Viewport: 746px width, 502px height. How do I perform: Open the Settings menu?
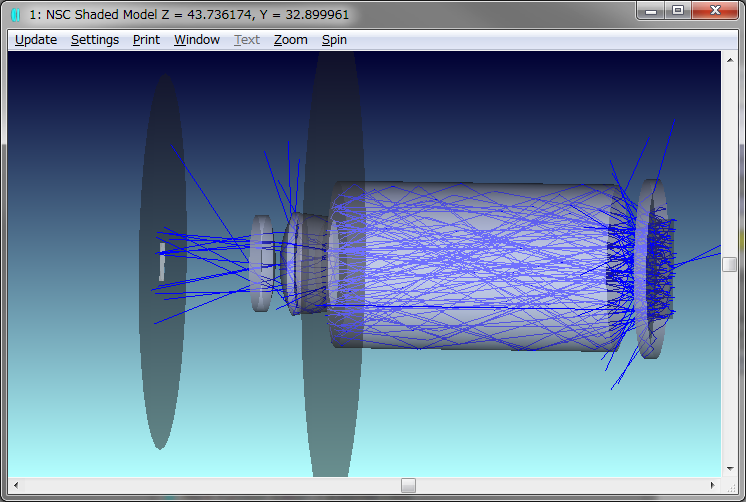click(x=95, y=40)
